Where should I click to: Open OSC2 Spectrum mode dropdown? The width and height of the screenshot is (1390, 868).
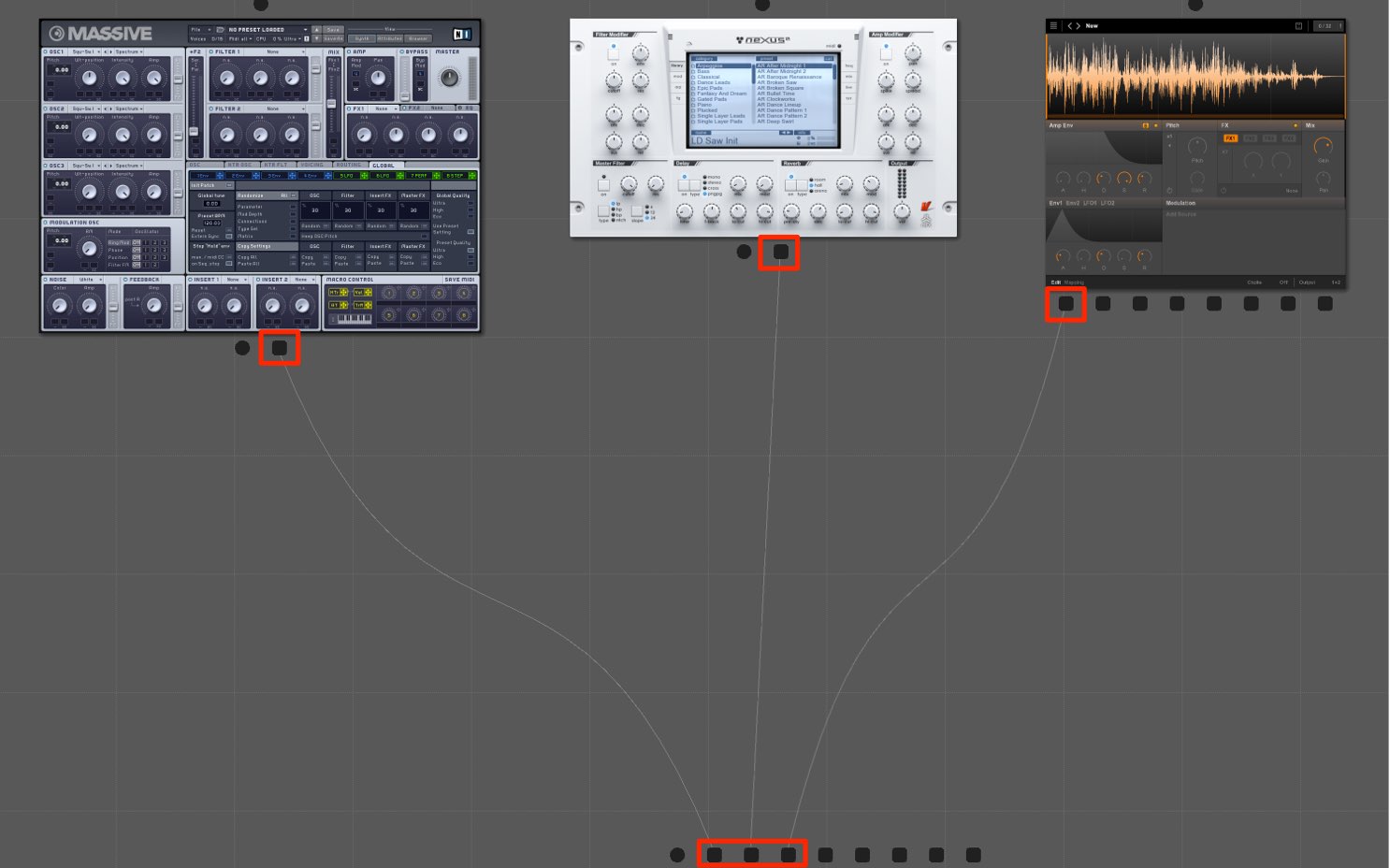pos(129,108)
